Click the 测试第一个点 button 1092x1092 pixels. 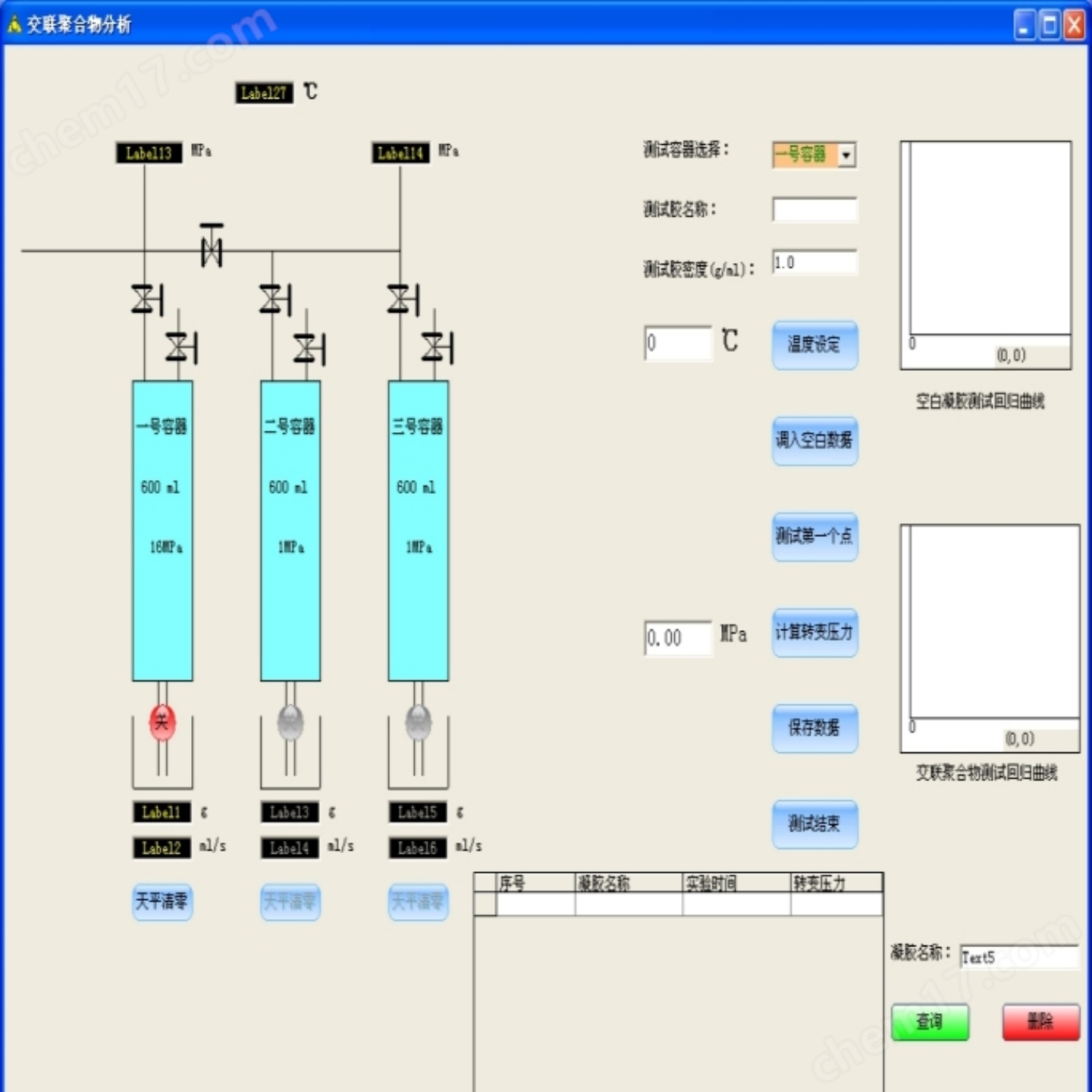tap(815, 537)
